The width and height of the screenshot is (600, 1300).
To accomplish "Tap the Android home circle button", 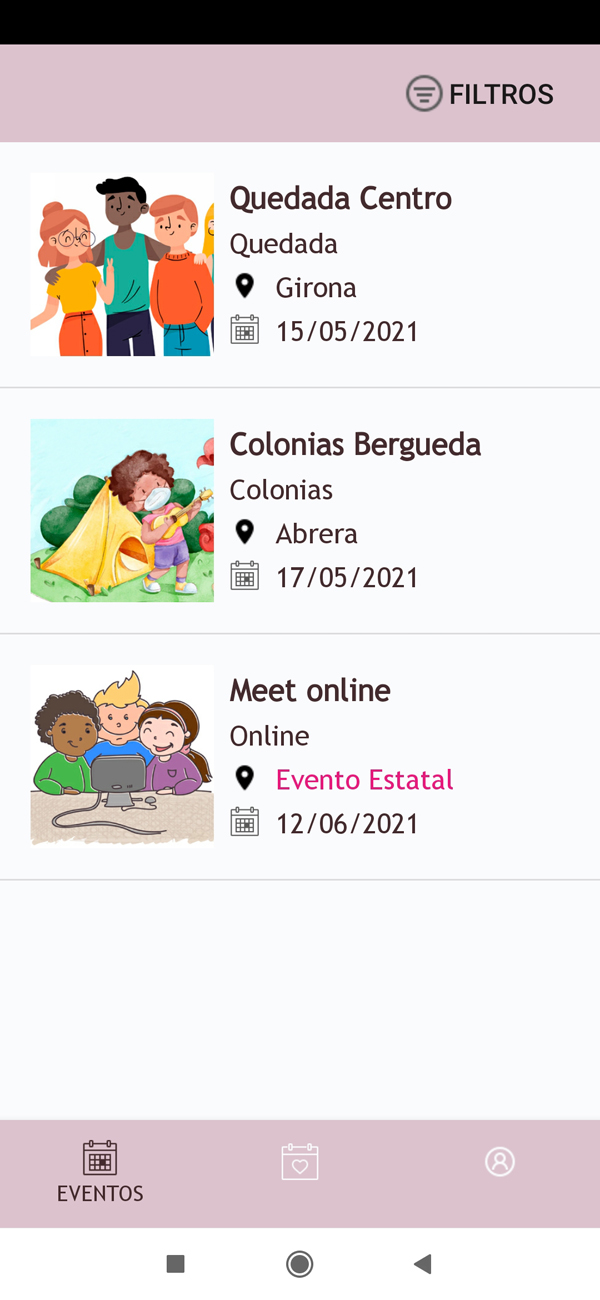I will pos(299,1264).
